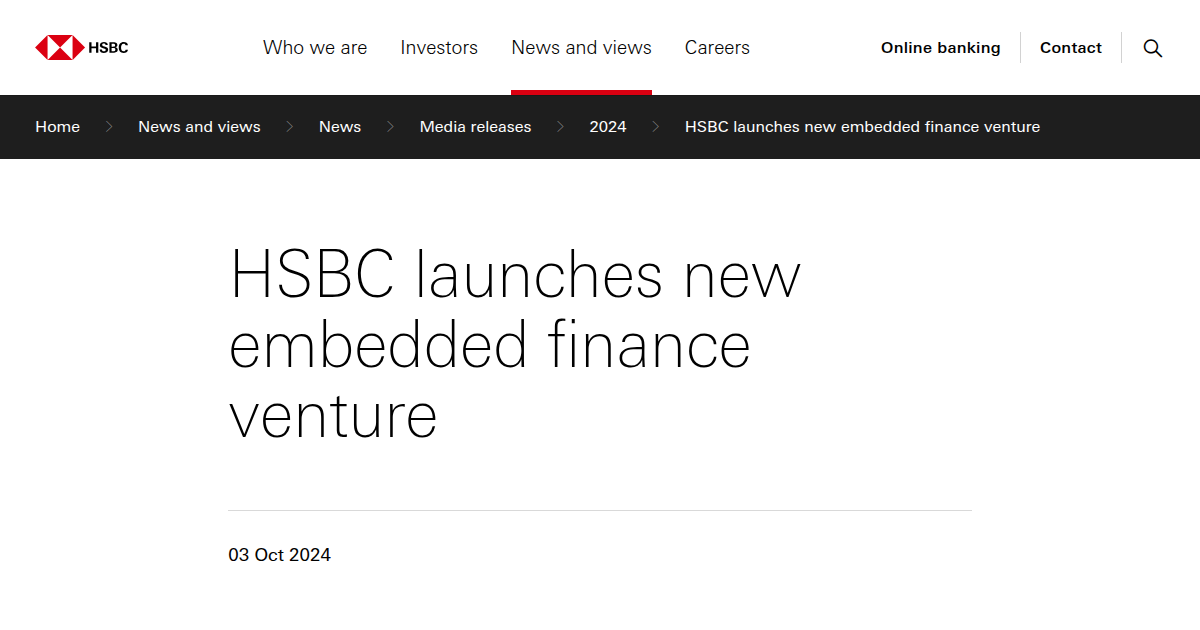Click the chevron after '2024' breadcrumb
1200x630 pixels.
tap(656, 127)
